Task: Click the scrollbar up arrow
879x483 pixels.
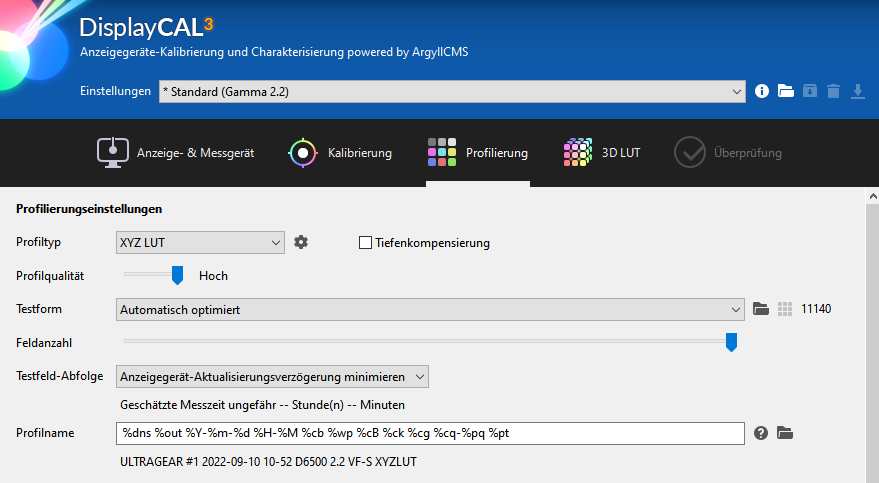Action: coord(872,196)
